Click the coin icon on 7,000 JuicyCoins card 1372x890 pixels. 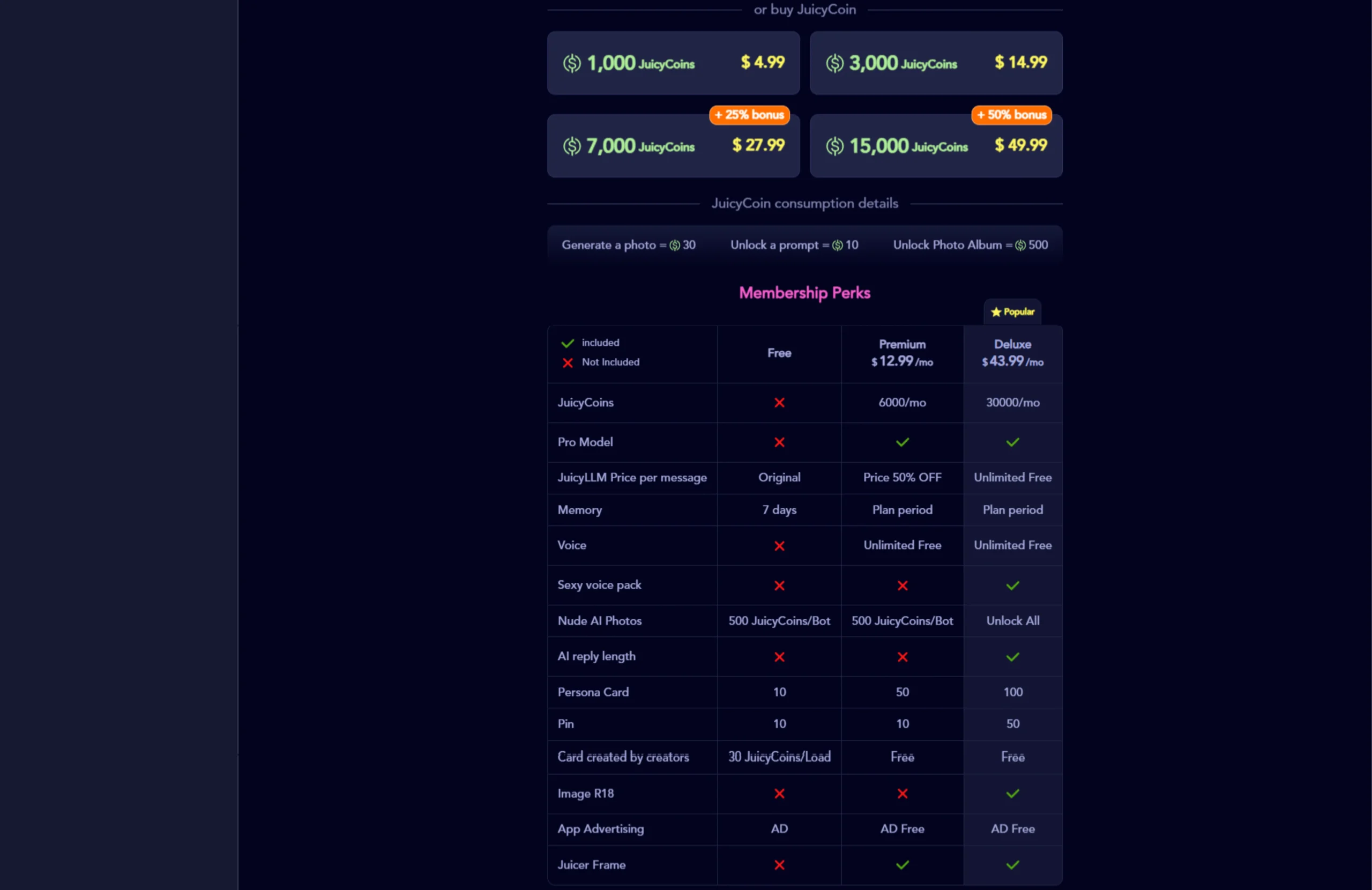[x=571, y=146]
